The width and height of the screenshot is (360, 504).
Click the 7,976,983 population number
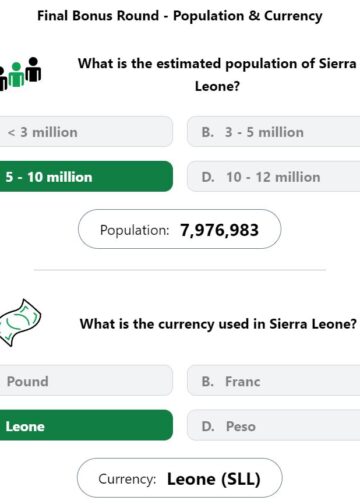(219, 230)
